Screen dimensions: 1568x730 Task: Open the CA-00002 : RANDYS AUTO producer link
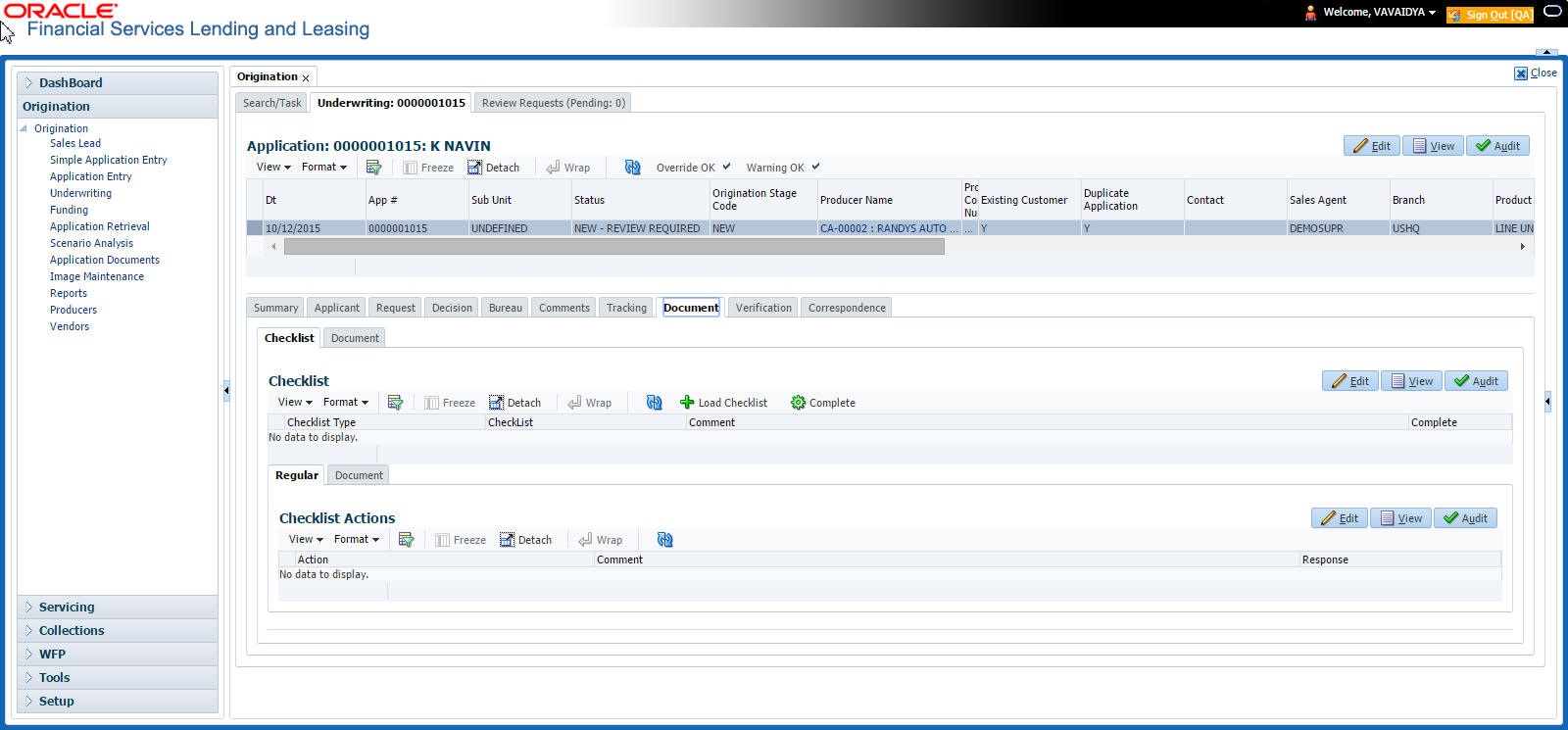889,228
